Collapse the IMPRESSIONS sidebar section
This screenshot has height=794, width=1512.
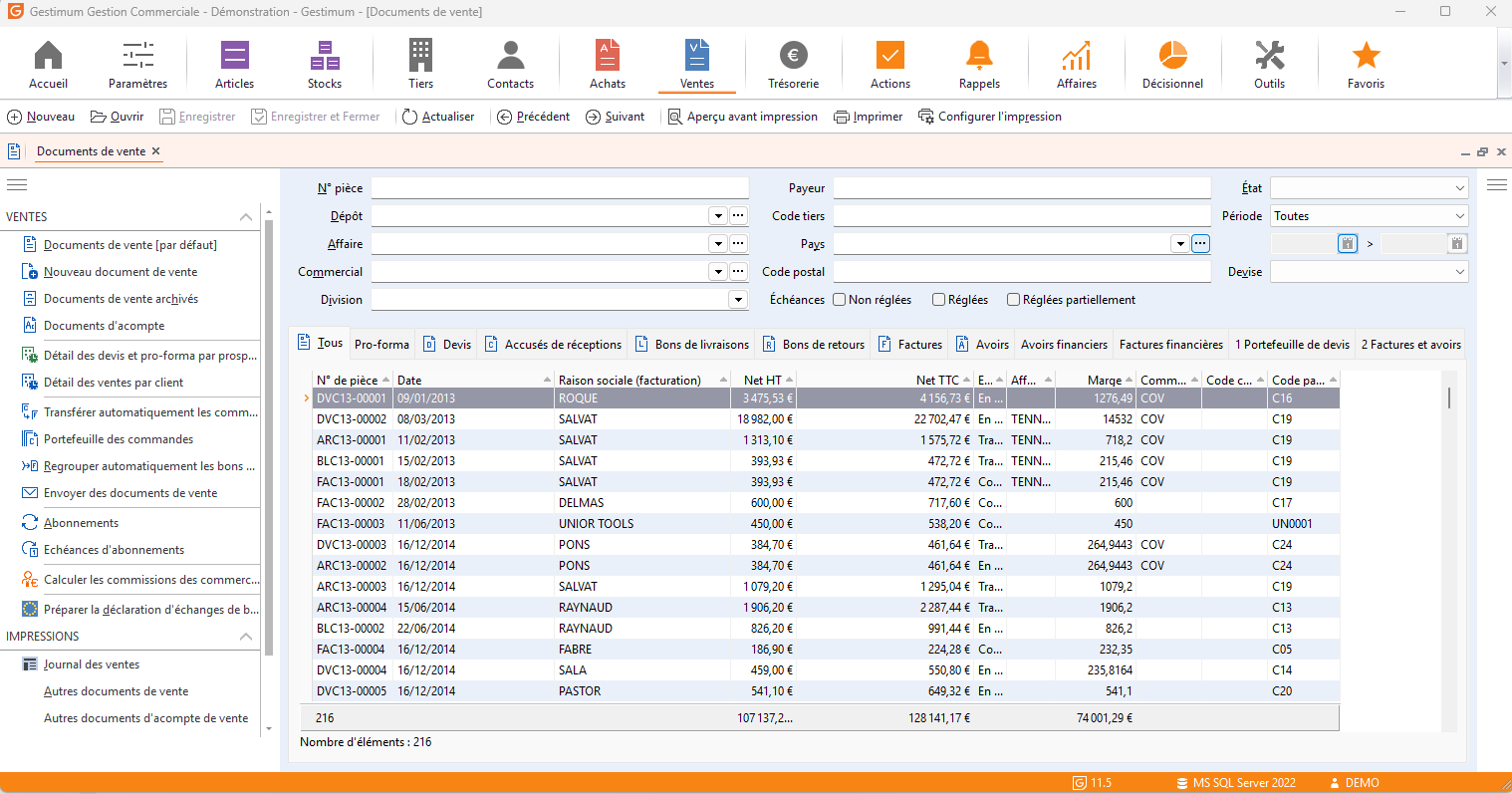coord(245,637)
